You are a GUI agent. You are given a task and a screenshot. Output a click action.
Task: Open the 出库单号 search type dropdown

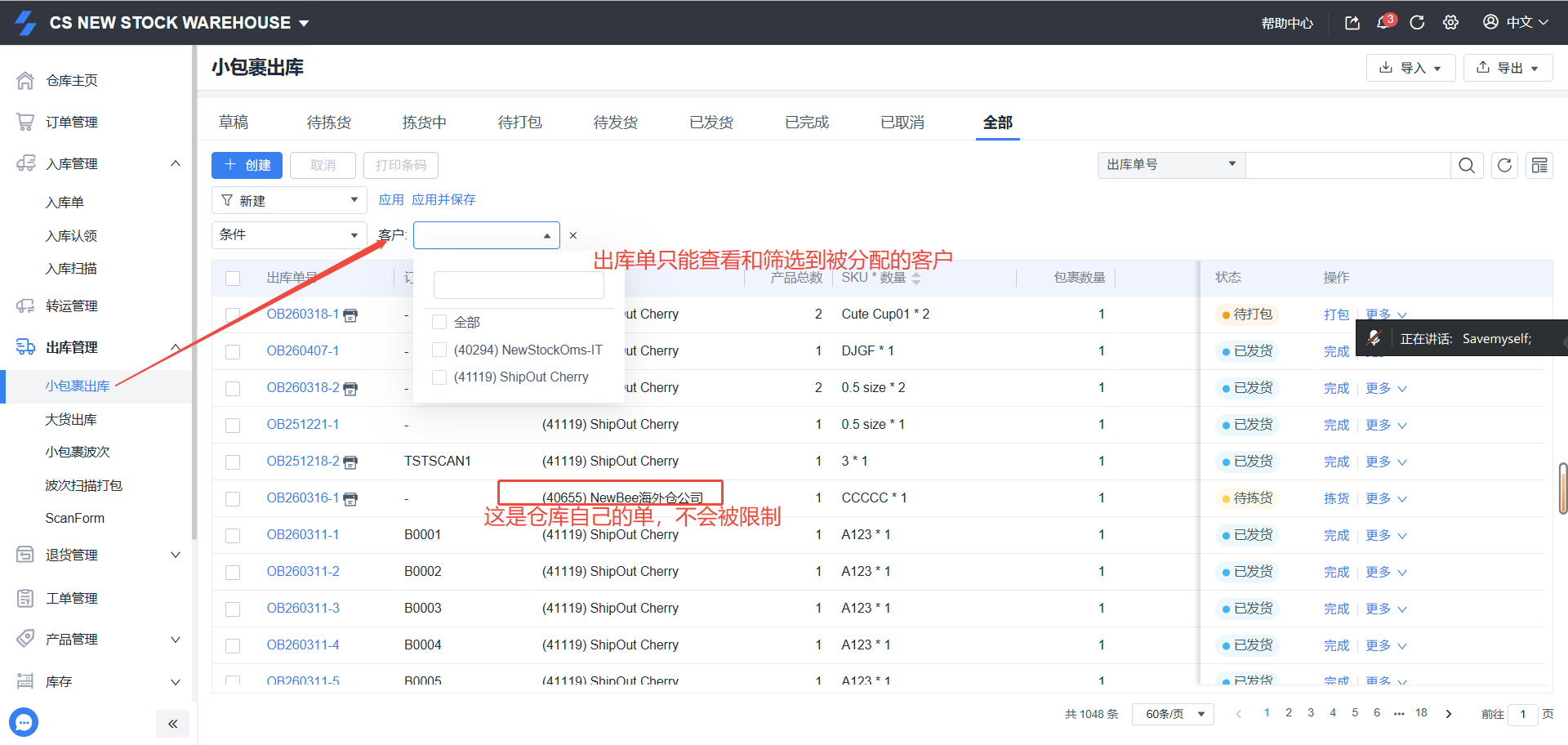pos(1170,165)
